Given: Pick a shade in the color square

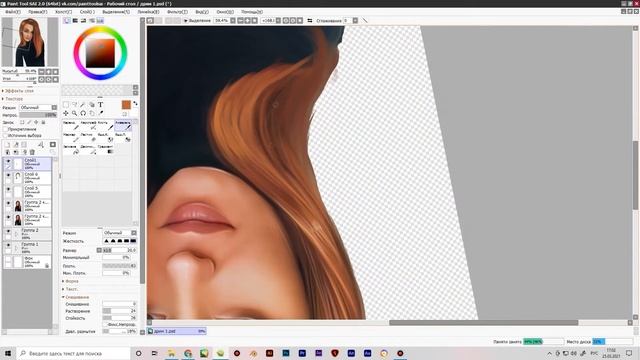Looking at the screenshot, I should 100,53.
